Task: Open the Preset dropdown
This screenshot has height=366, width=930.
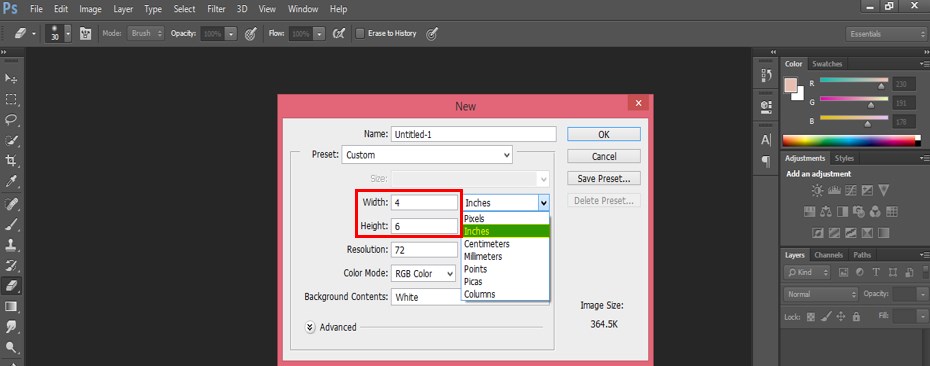Action: [x=427, y=155]
